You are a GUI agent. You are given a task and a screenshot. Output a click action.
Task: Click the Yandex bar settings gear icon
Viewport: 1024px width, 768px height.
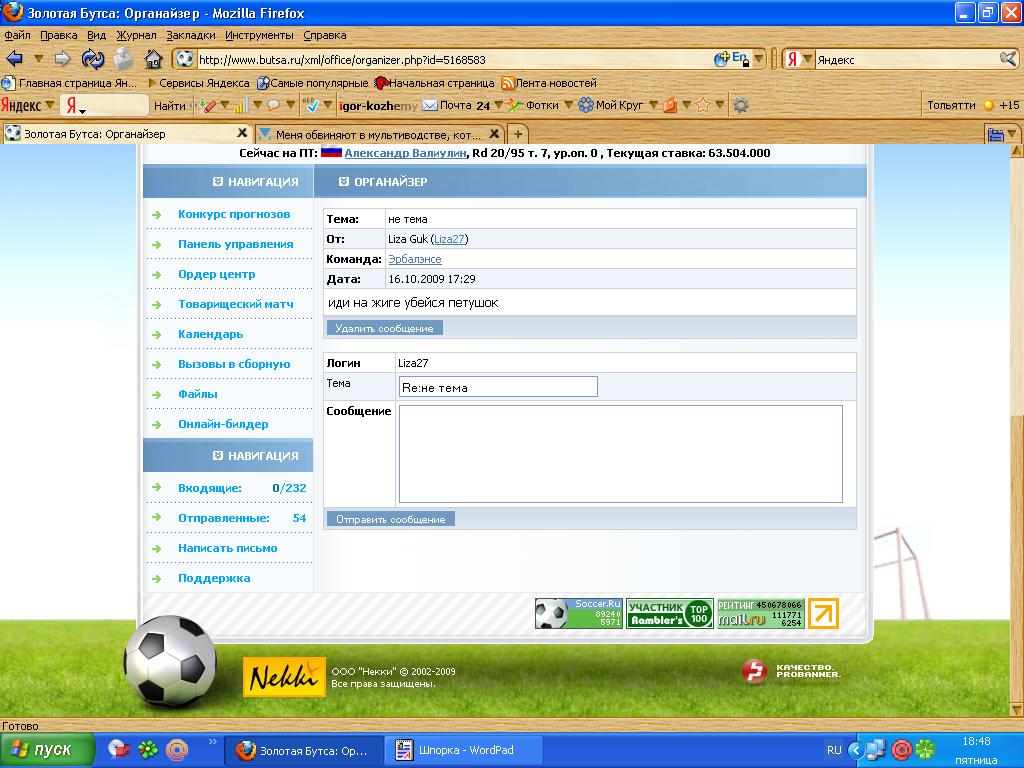tap(740, 105)
